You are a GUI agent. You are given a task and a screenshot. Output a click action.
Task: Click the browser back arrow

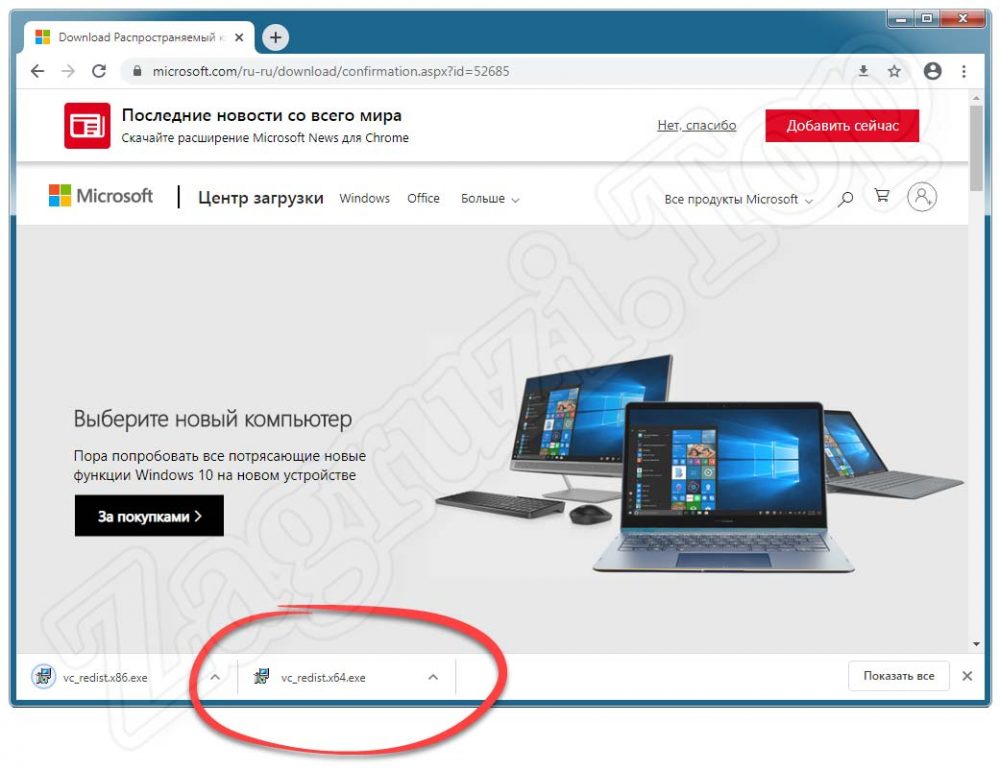point(37,71)
